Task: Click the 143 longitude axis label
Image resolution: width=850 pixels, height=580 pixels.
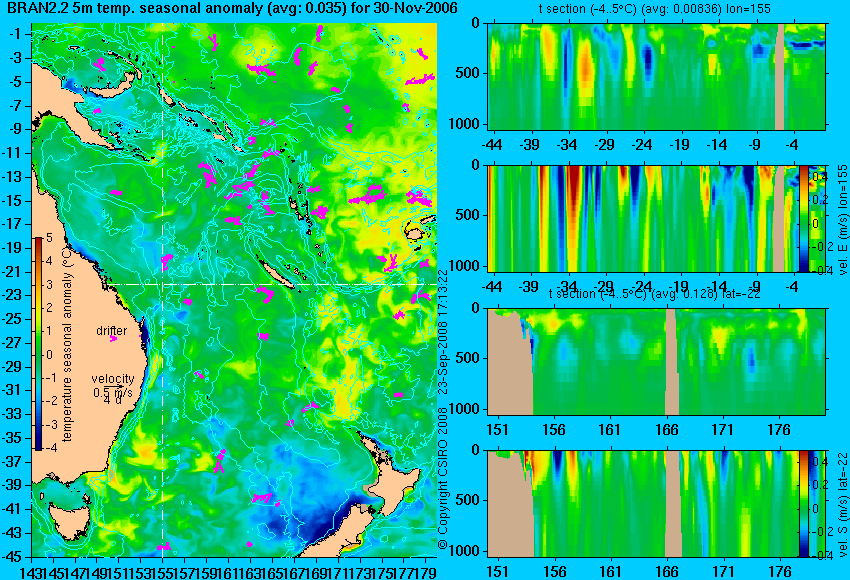Action: 29,571
